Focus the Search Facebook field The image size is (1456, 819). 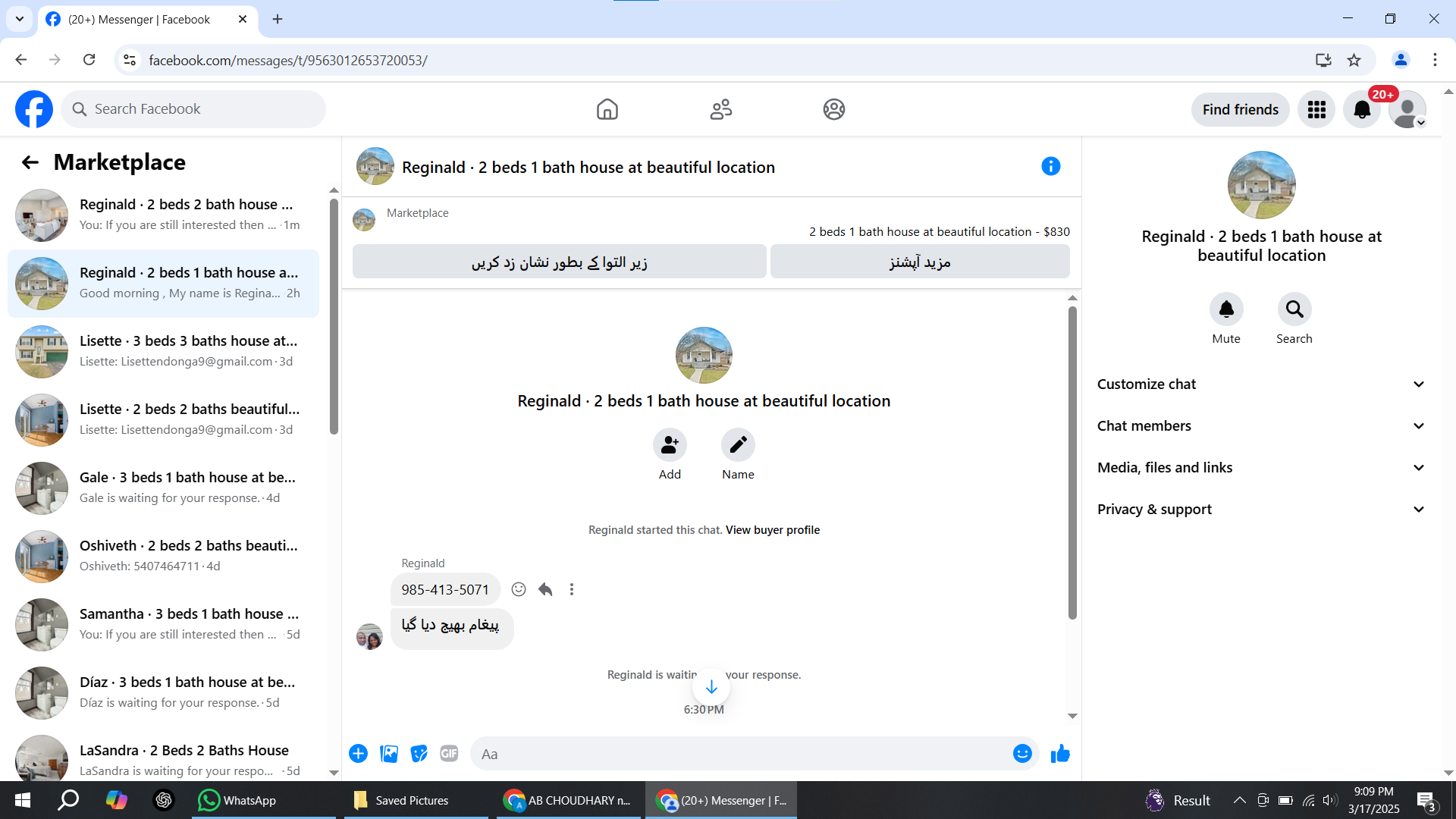[x=193, y=109]
